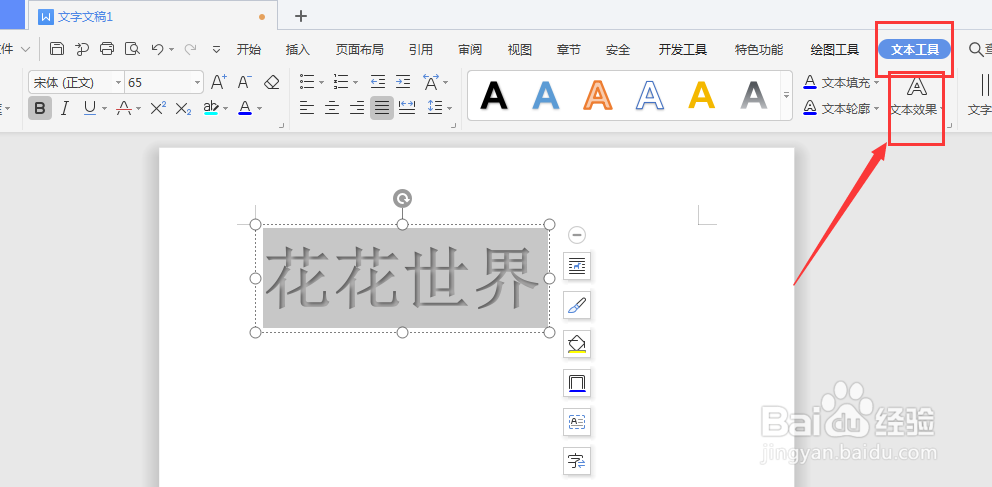Select the 文本工具 tab
The width and height of the screenshot is (992, 487).
point(915,49)
